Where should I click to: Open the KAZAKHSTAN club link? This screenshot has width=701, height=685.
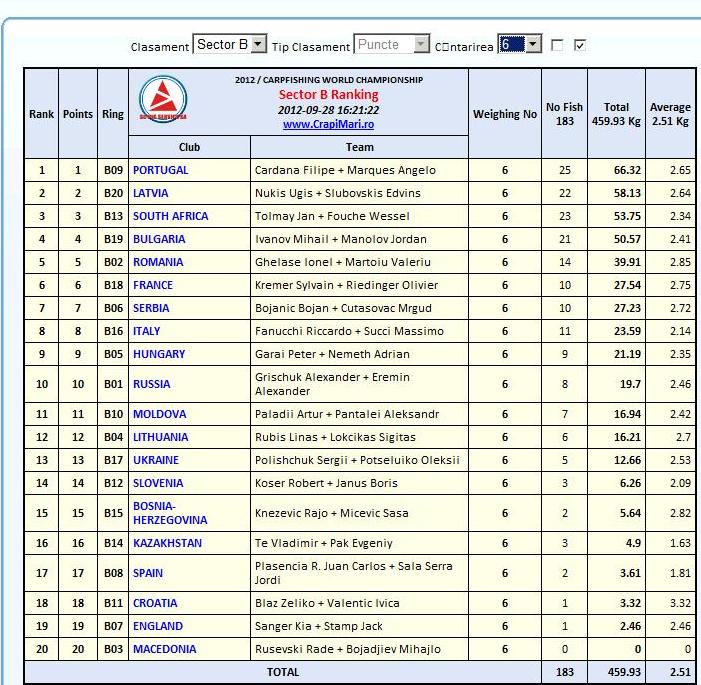click(x=168, y=543)
